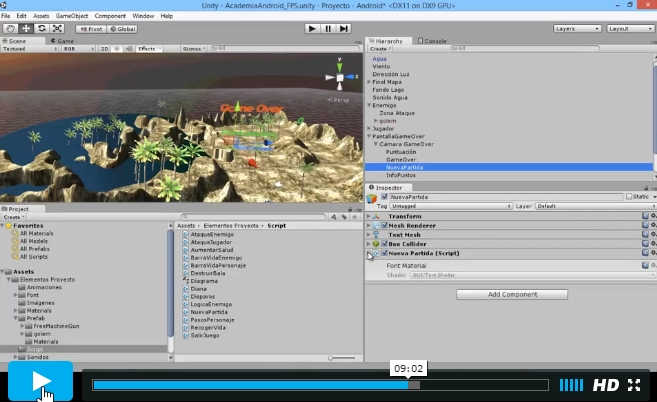Image resolution: width=657 pixels, height=402 pixels.
Task: Open the Layers dropdown
Action: [x=577, y=29]
